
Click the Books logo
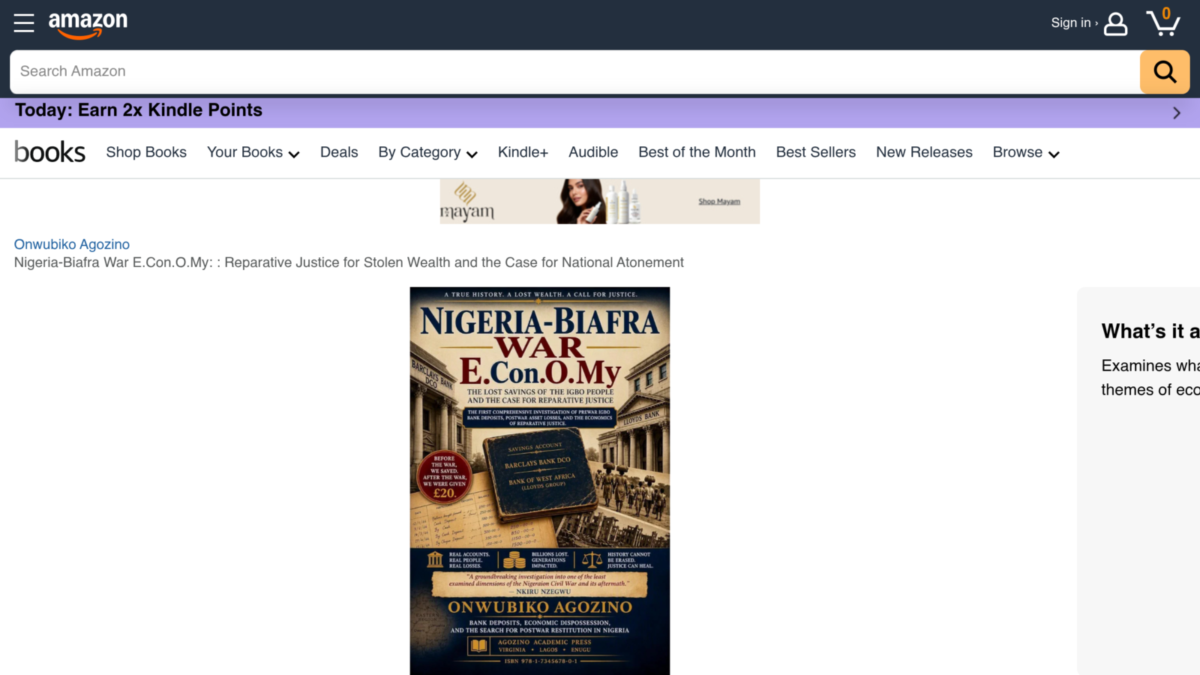click(50, 152)
